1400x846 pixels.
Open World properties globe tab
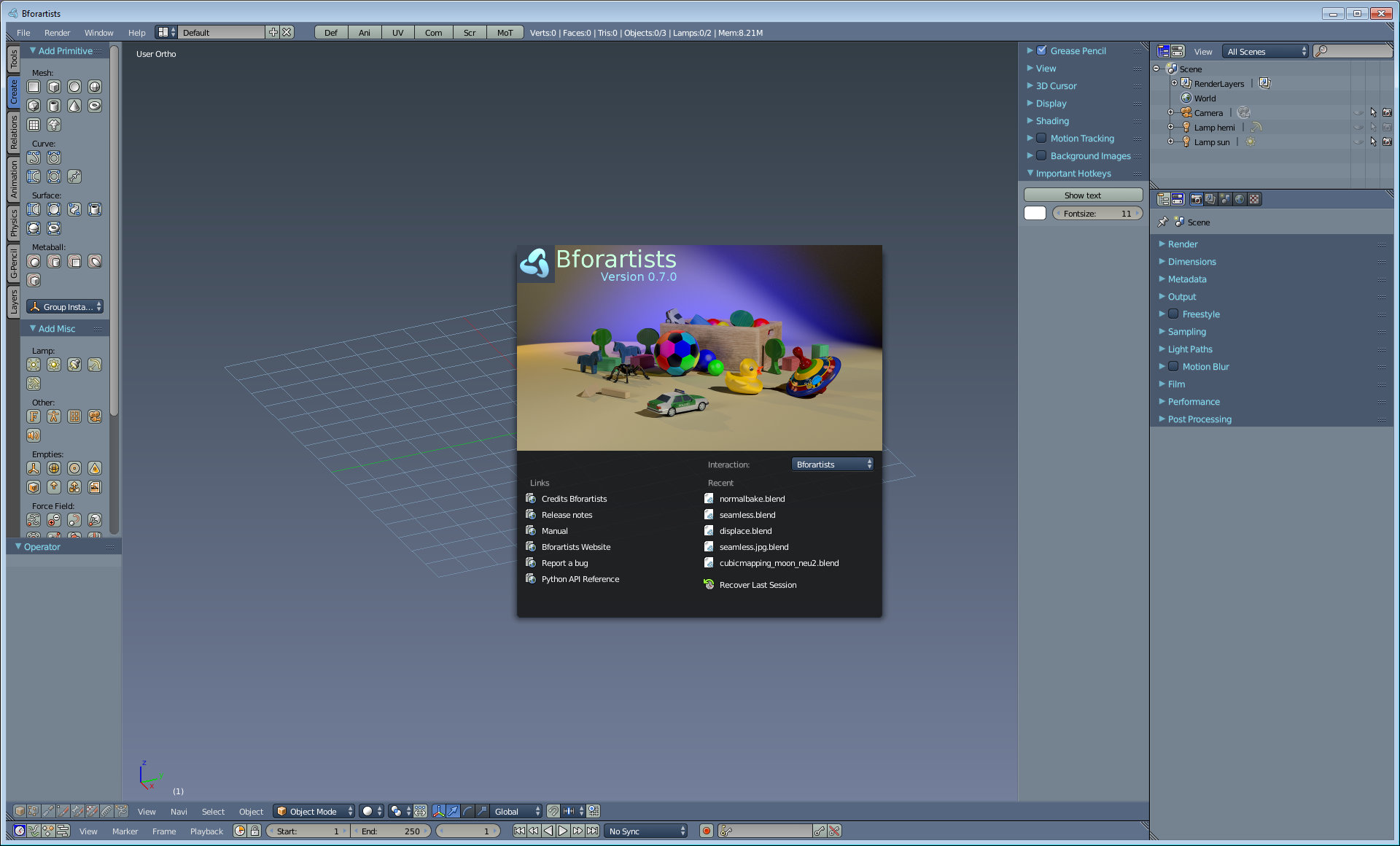click(1240, 199)
